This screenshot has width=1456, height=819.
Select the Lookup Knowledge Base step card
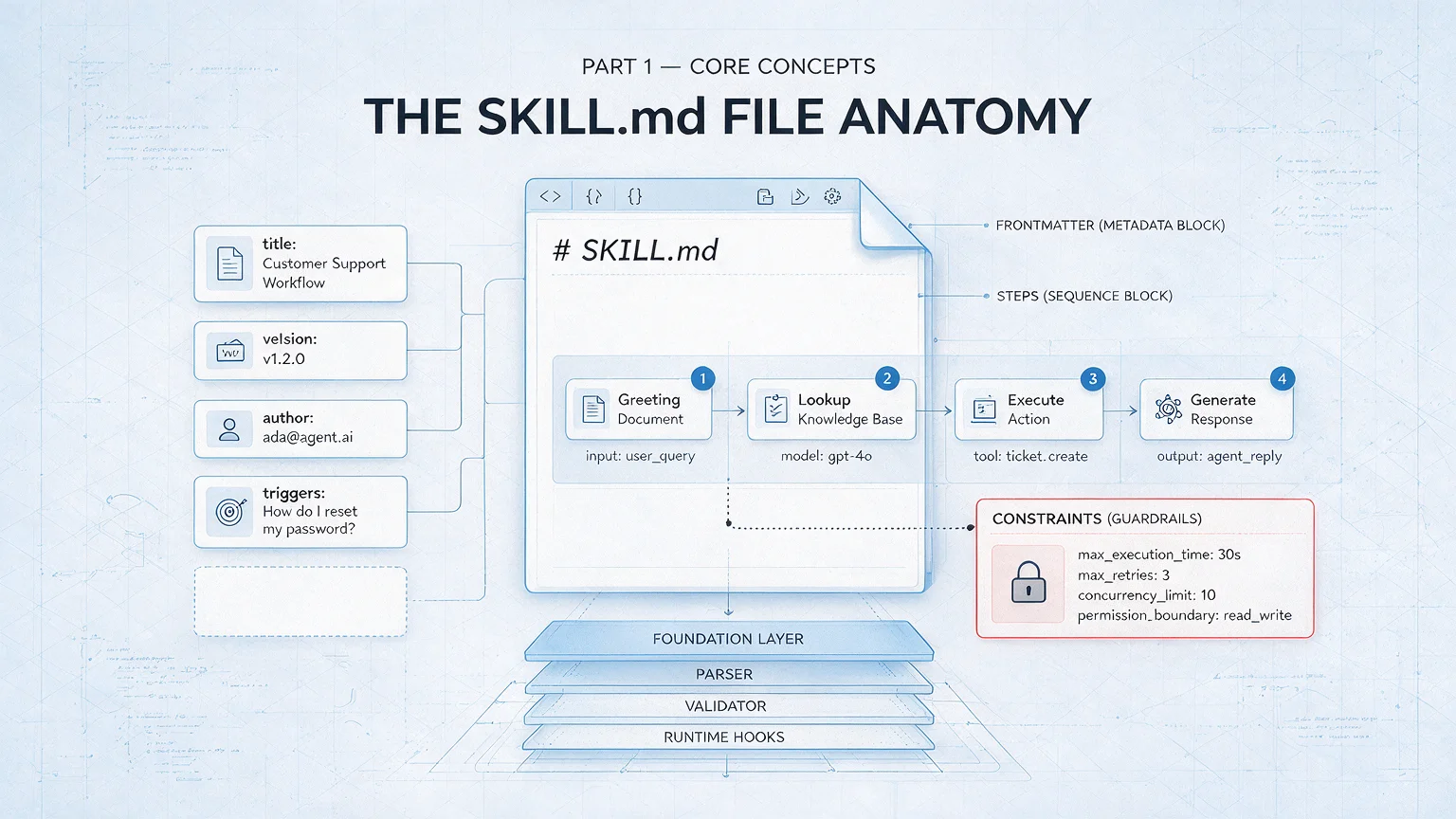[831, 409]
